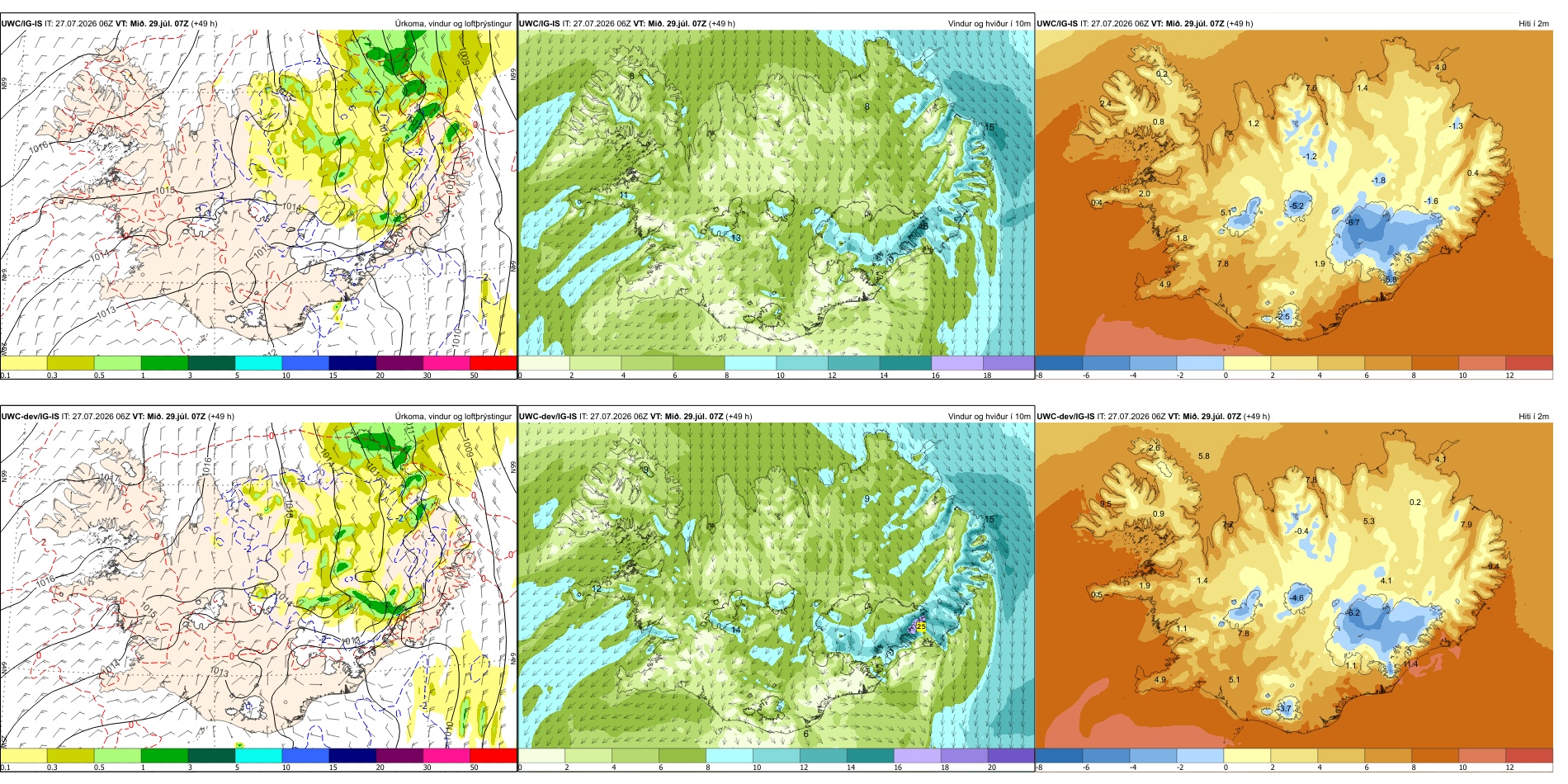Image resolution: width=1568 pixels, height=784 pixels.
Task: Click the -6.7 value on UWC temperature map
Action: (x=1353, y=222)
